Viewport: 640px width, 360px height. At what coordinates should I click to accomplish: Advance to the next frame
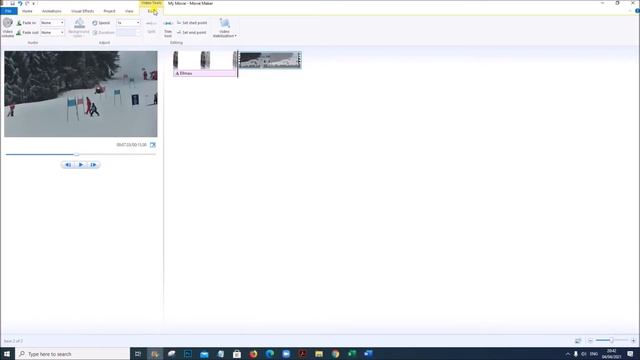click(x=93, y=165)
